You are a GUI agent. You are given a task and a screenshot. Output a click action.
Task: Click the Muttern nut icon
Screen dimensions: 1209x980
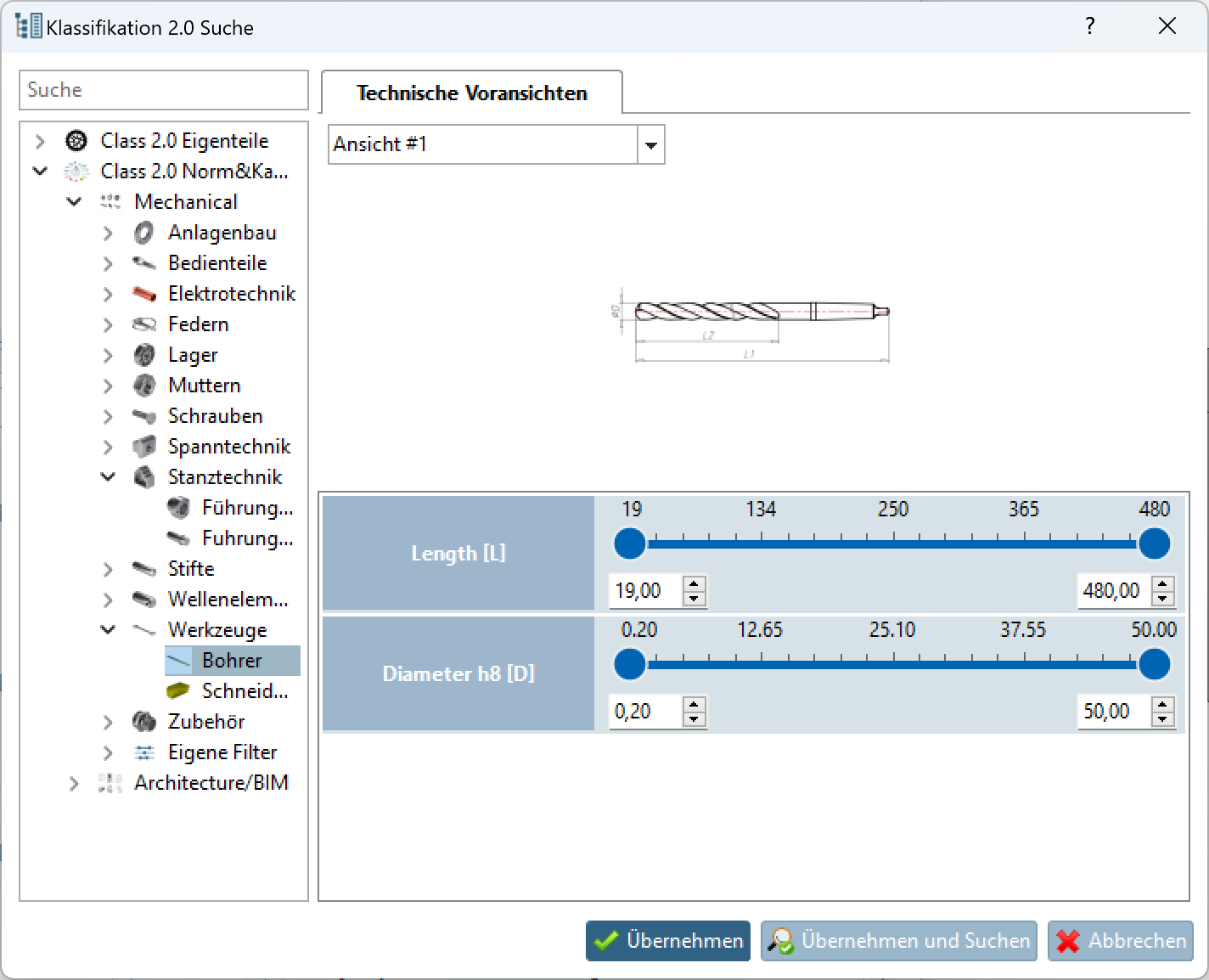(x=144, y=385)
